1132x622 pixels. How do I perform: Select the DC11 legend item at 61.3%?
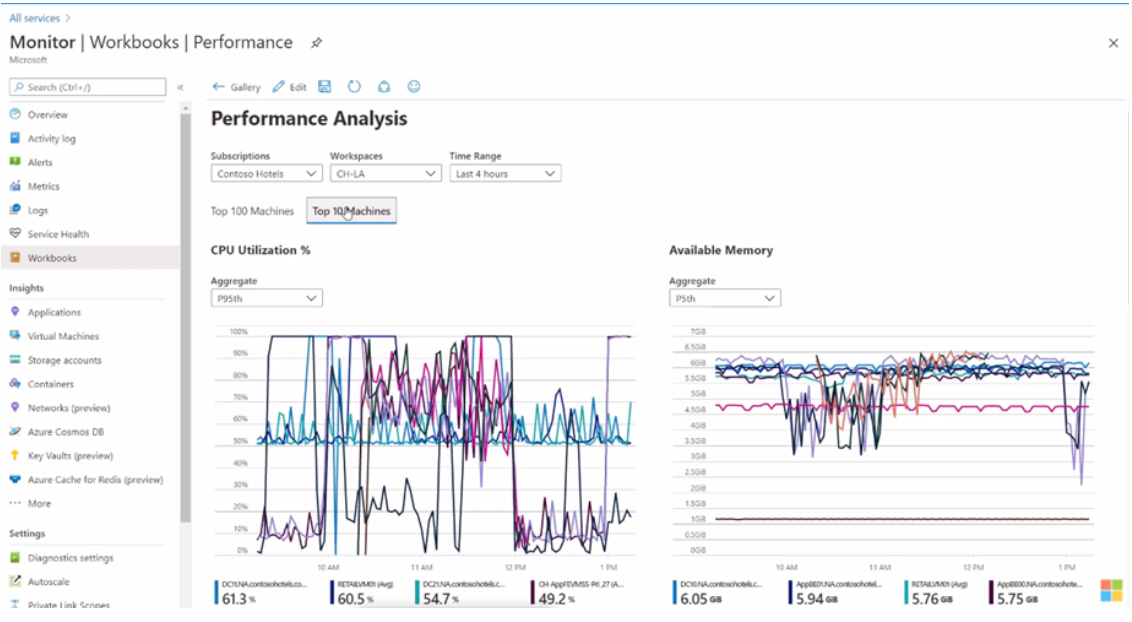point(261,592)
